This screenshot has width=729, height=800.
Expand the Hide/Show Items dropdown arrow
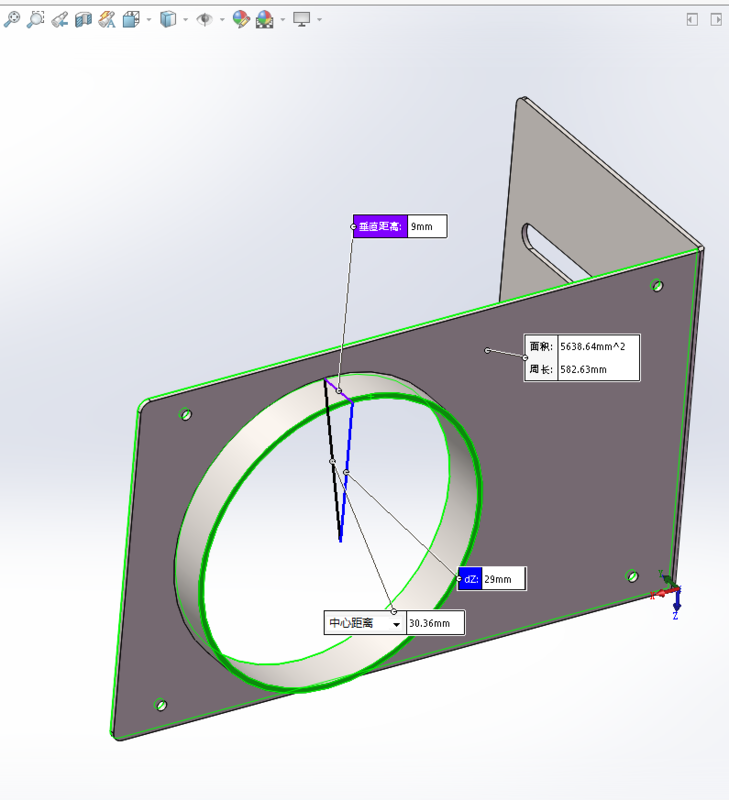point(221,19)
